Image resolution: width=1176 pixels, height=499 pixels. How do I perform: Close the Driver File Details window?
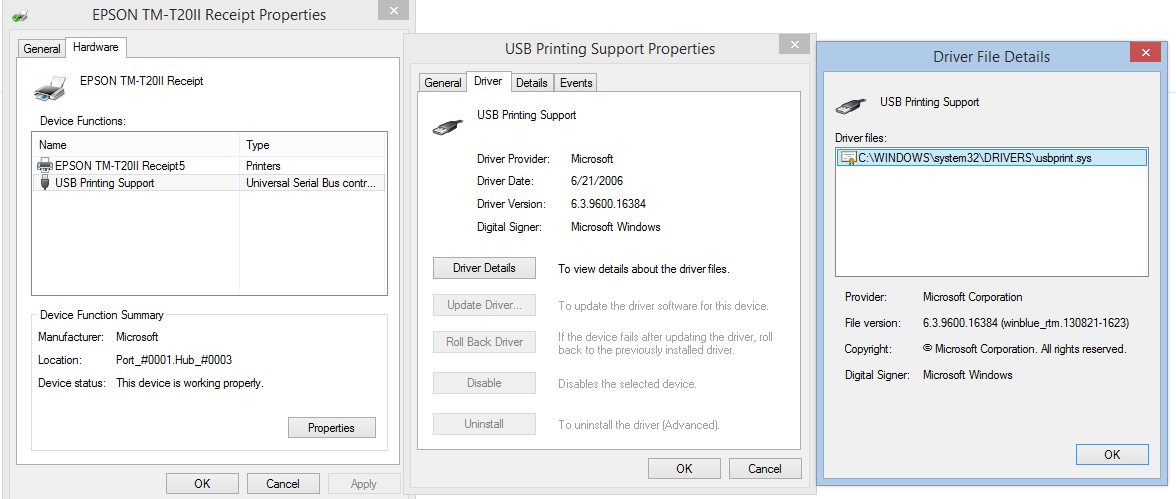[1145, 52]
